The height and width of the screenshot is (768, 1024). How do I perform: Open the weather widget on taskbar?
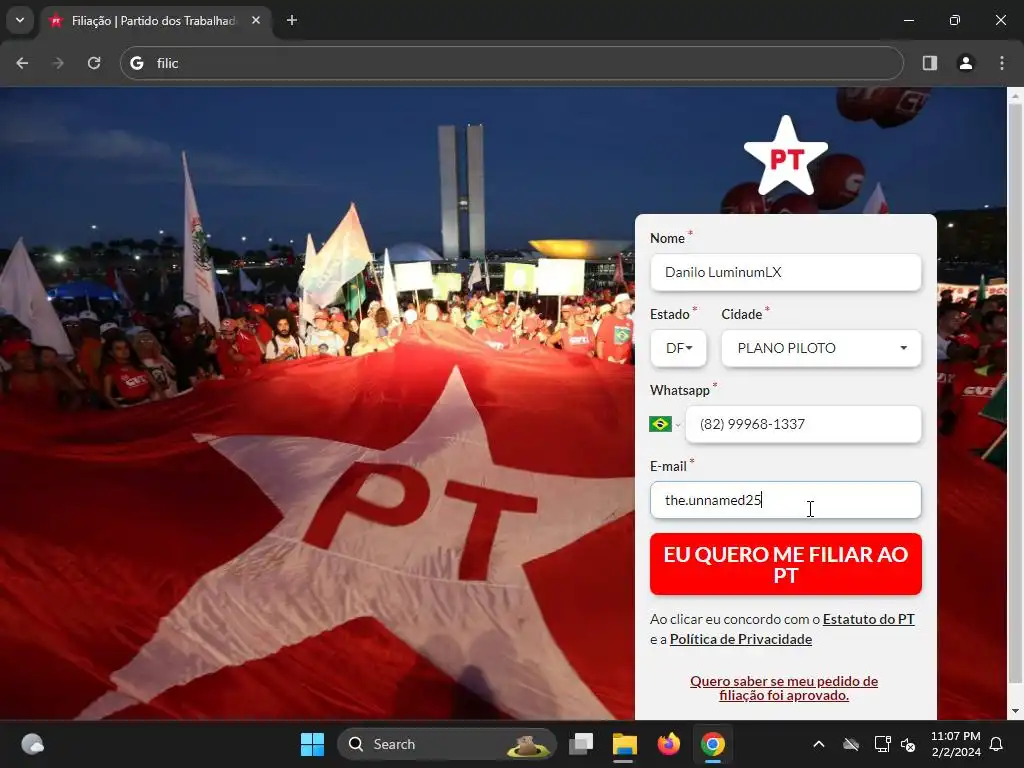(x=32, y=744)
